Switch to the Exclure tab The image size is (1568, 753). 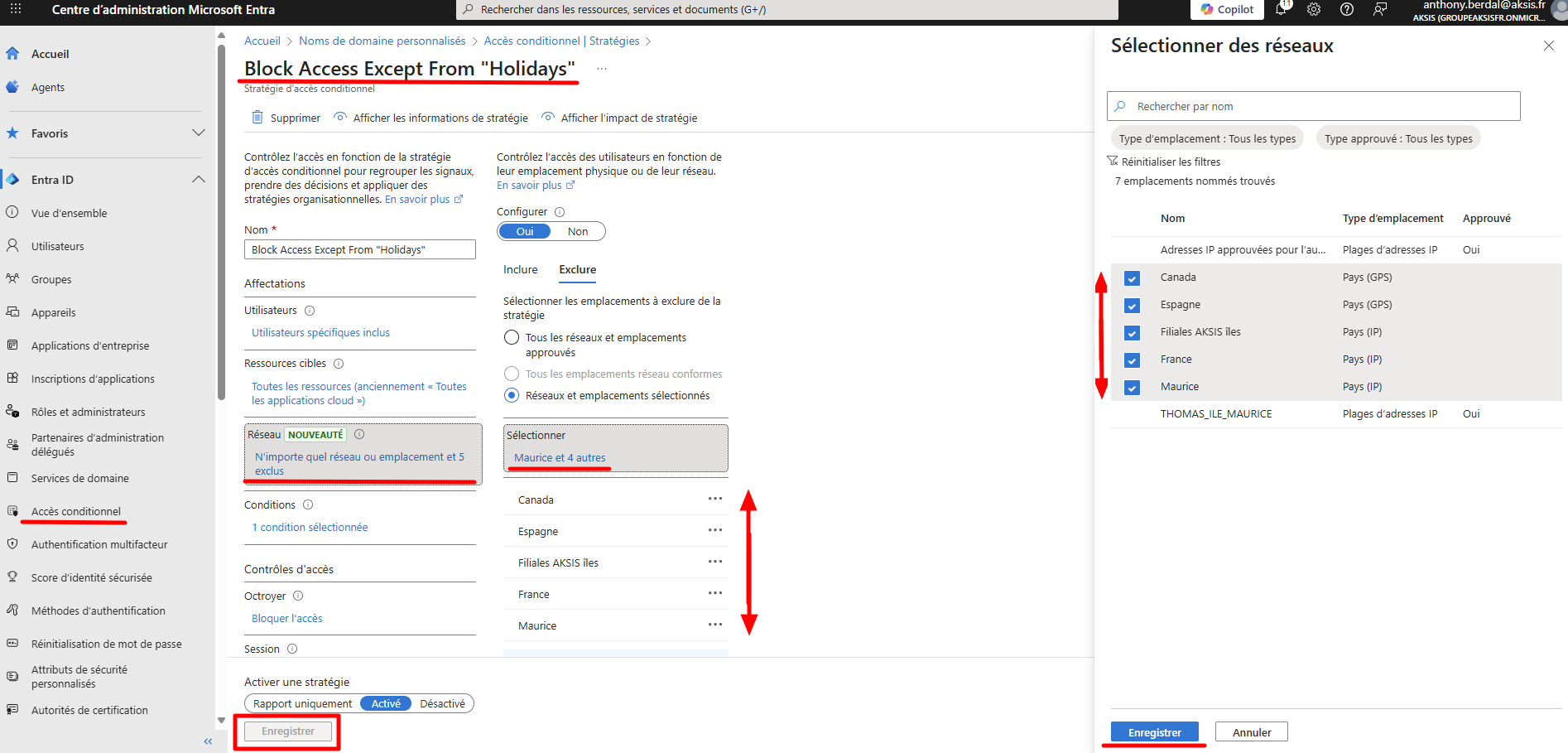[577, 269]
